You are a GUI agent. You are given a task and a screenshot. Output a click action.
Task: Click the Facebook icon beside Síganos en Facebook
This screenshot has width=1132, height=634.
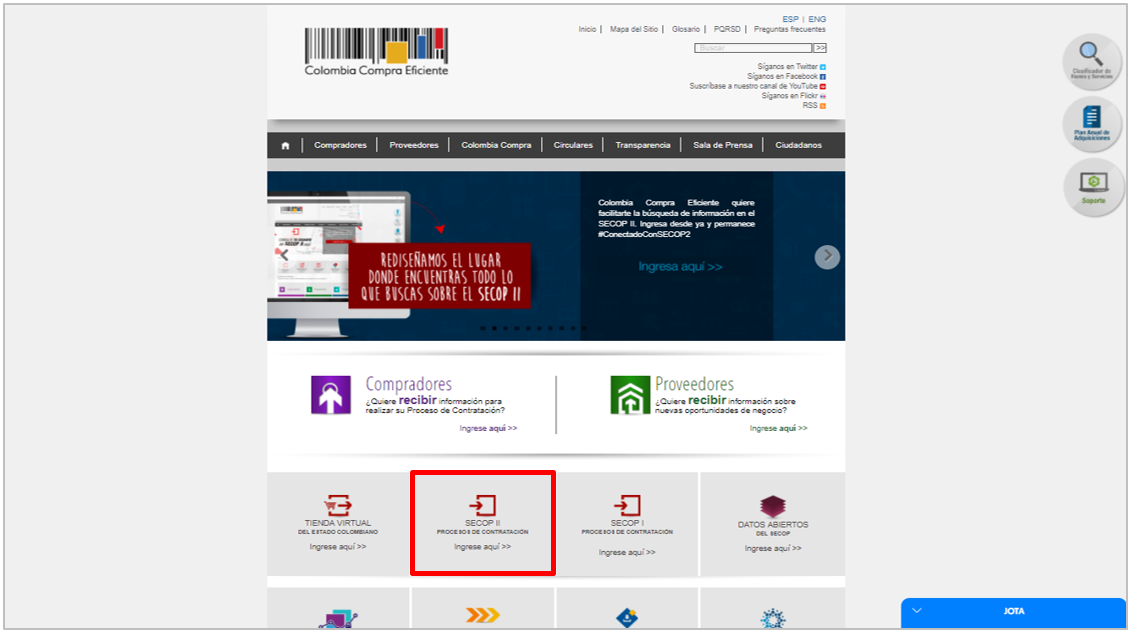pos(822,77)
